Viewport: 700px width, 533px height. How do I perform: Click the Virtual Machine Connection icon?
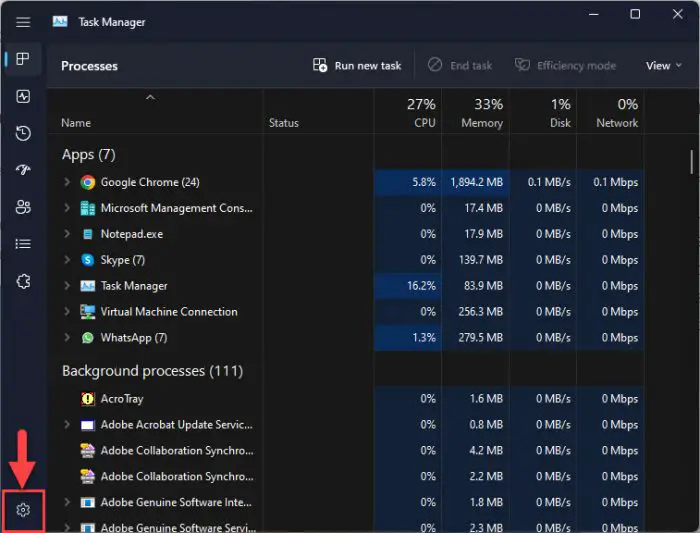tap(88, 312)
